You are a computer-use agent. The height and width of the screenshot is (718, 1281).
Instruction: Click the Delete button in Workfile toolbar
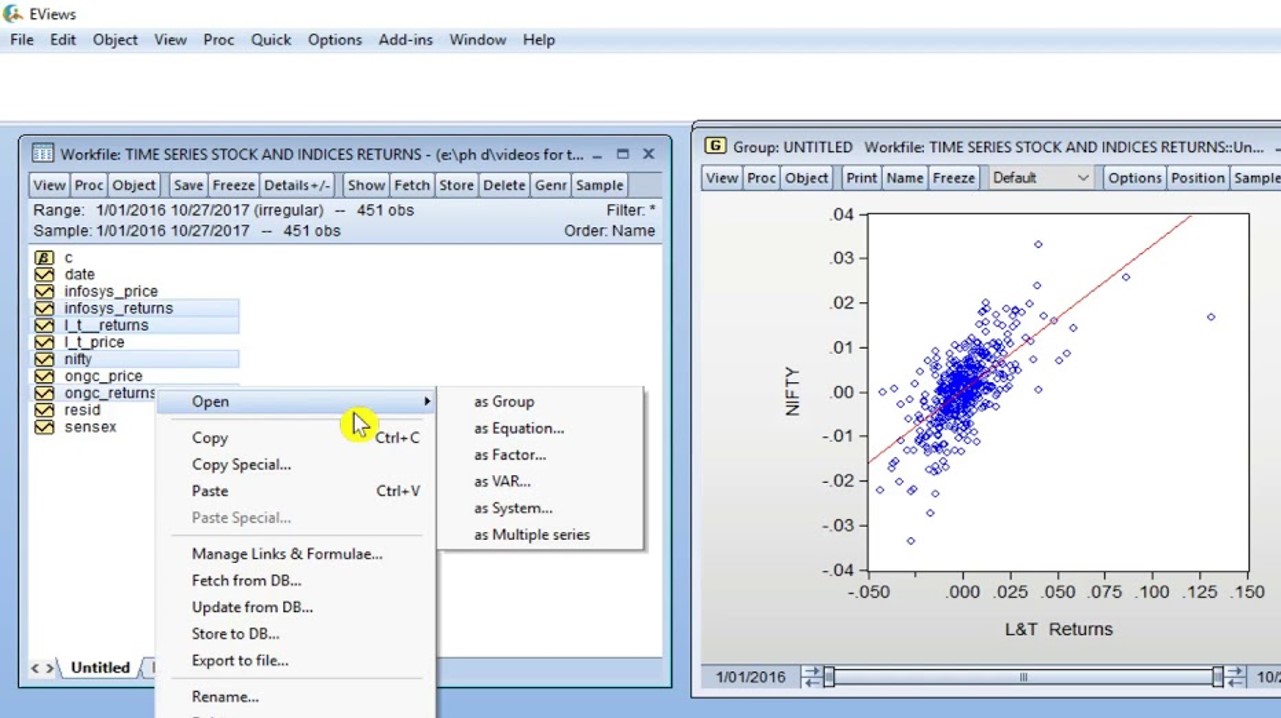pyautogui.click(x=504, y=185)
